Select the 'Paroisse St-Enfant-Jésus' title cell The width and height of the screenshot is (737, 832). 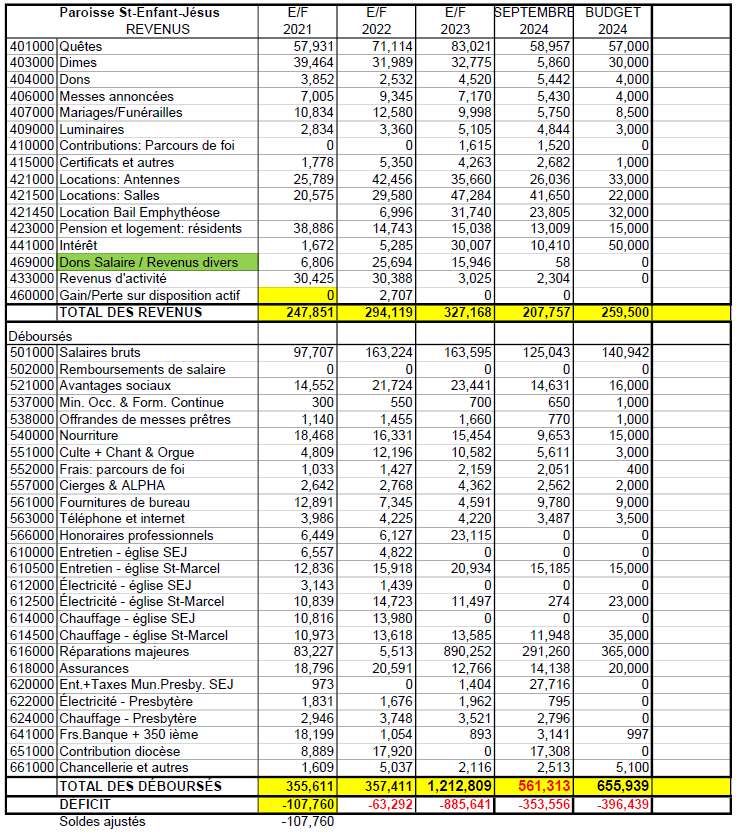pos(140,13)
